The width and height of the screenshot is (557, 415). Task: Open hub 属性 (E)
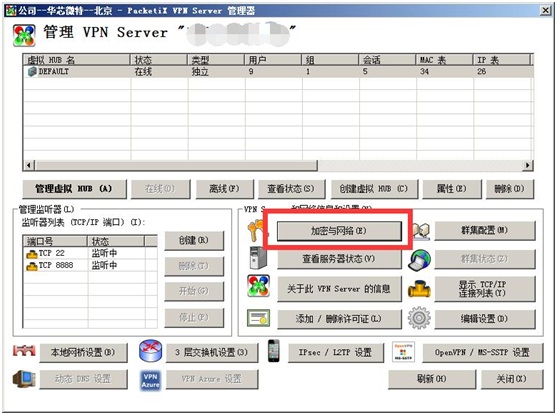452,189
